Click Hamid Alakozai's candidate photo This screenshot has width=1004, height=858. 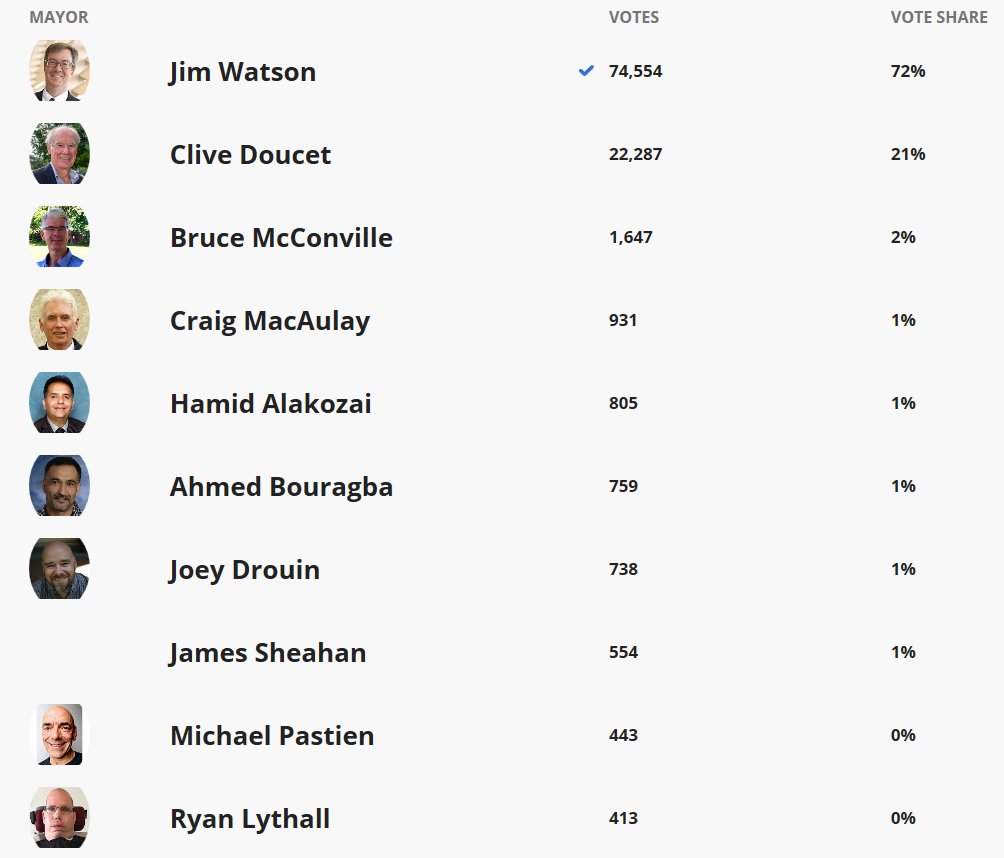click(x=59, y=403)
